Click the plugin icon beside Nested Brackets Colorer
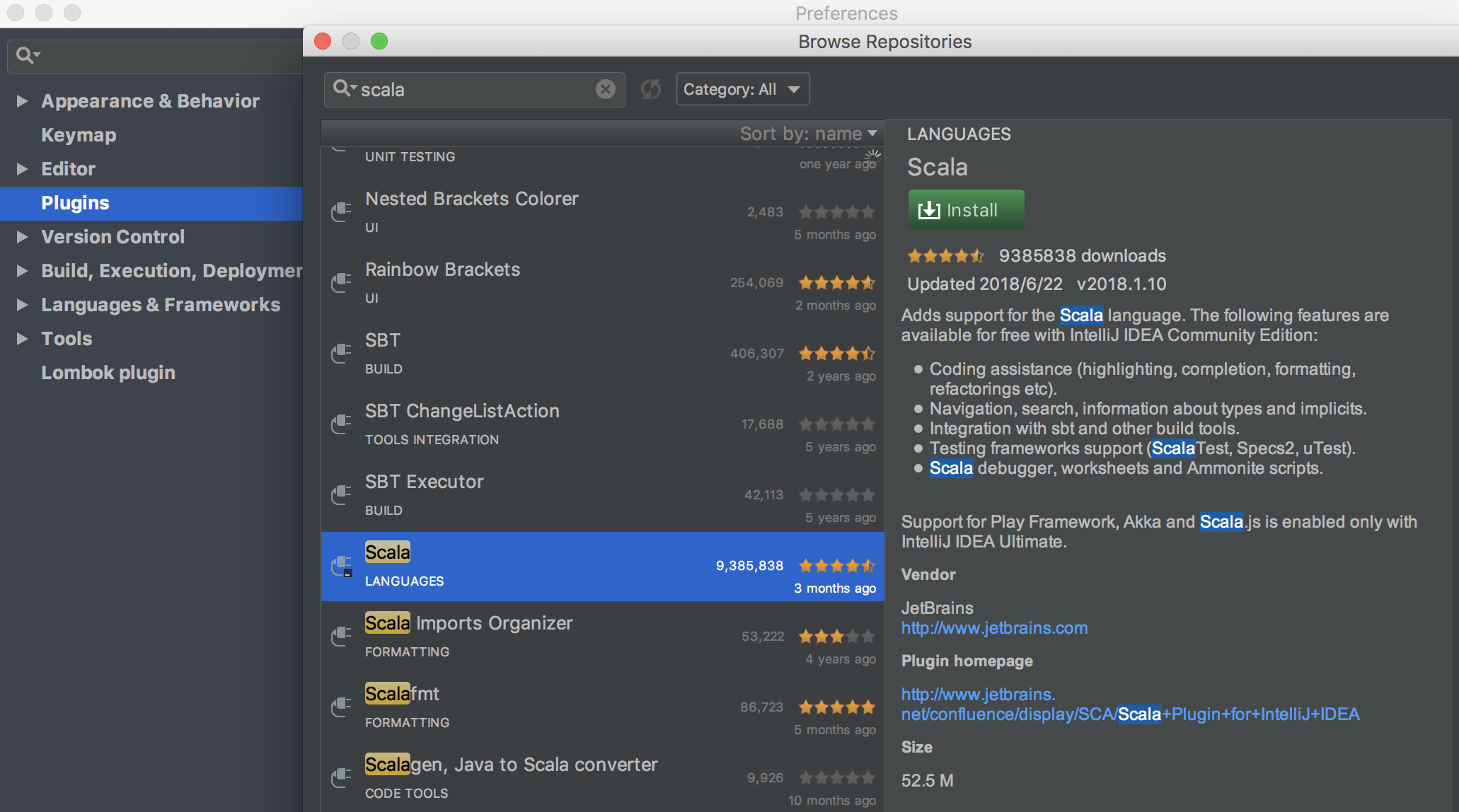Image resolution: width=1459 pixels, height=812 pixels. 342,211
